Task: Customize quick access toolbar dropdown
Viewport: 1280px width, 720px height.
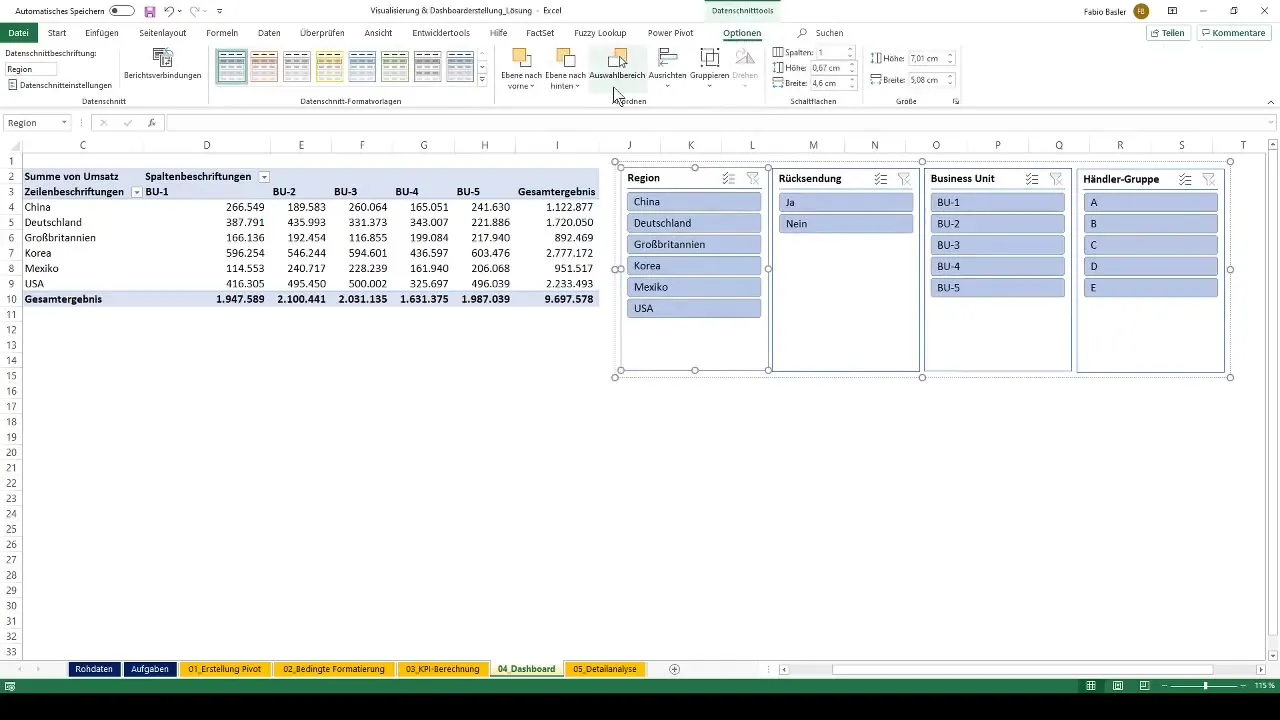Action: 219,11
